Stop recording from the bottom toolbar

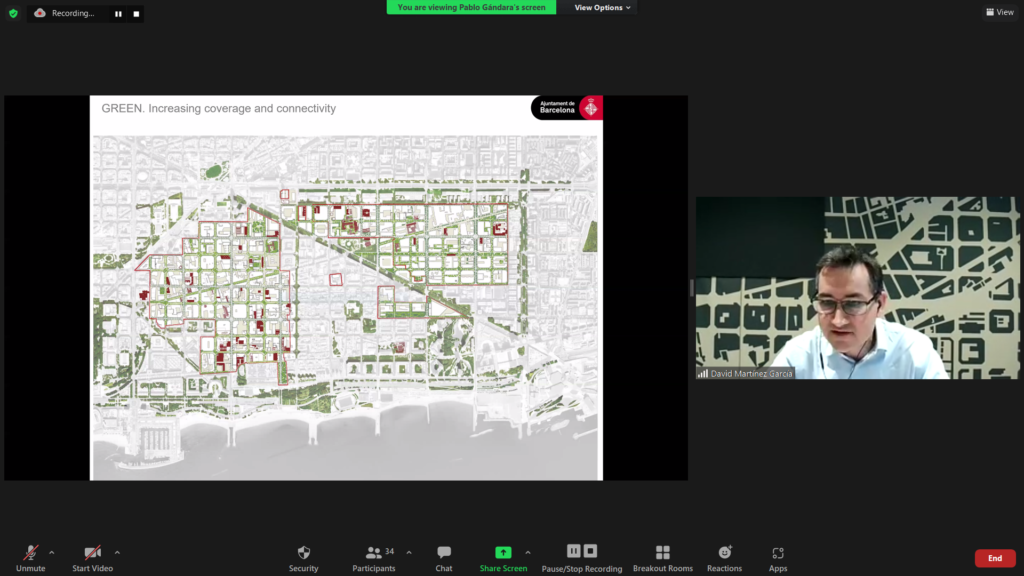click(x=591, y=551)
